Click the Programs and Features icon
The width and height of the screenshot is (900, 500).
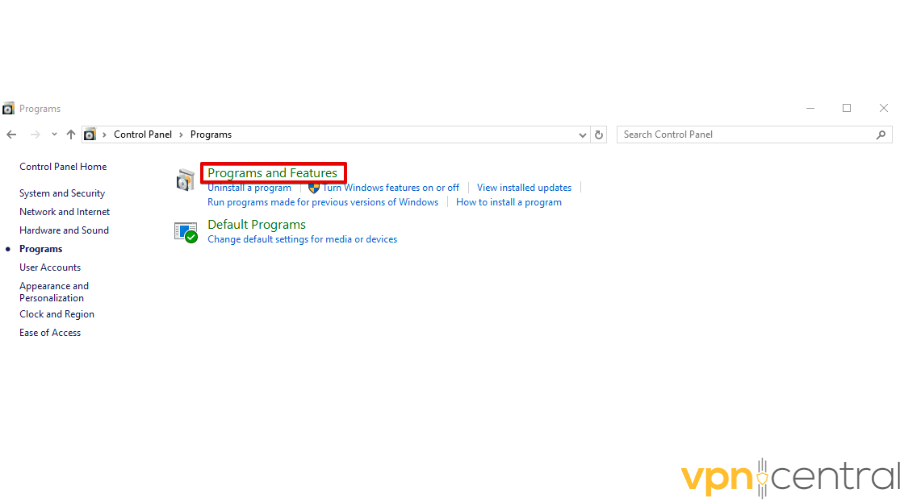[x=186, y=180]
